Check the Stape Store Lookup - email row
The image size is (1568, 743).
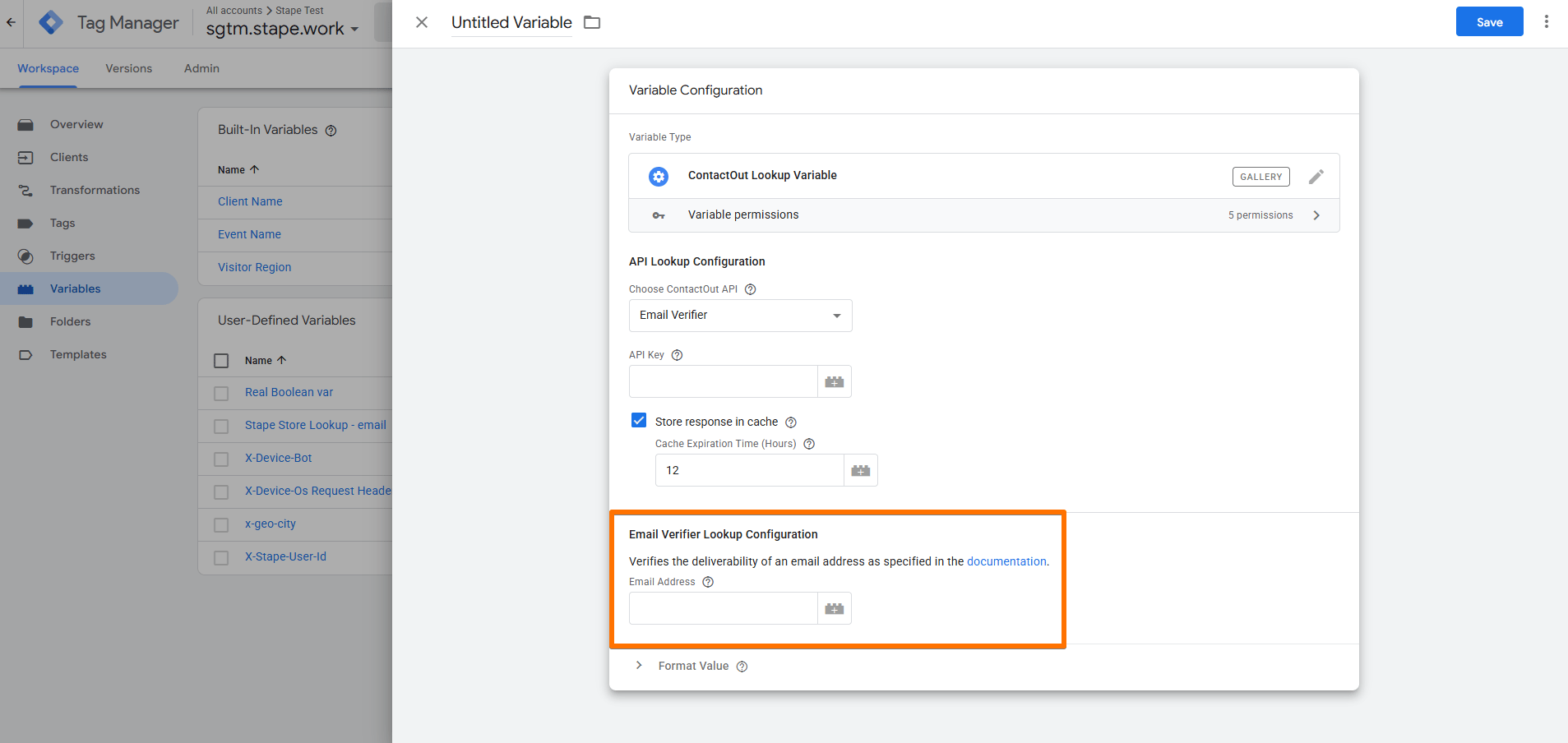pyautogui.click(x=221, y=427)
